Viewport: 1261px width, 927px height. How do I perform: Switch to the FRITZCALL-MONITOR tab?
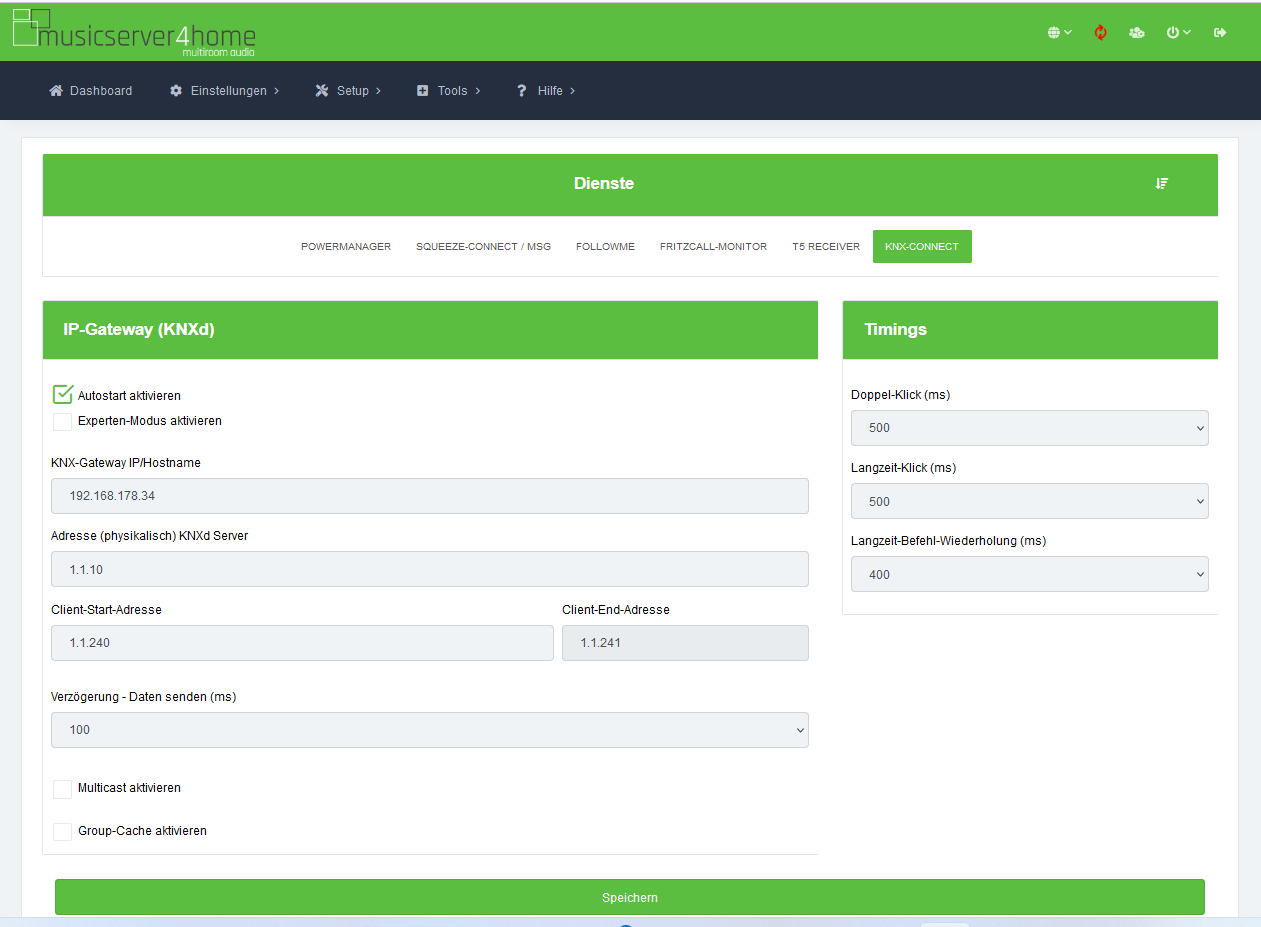713,247
